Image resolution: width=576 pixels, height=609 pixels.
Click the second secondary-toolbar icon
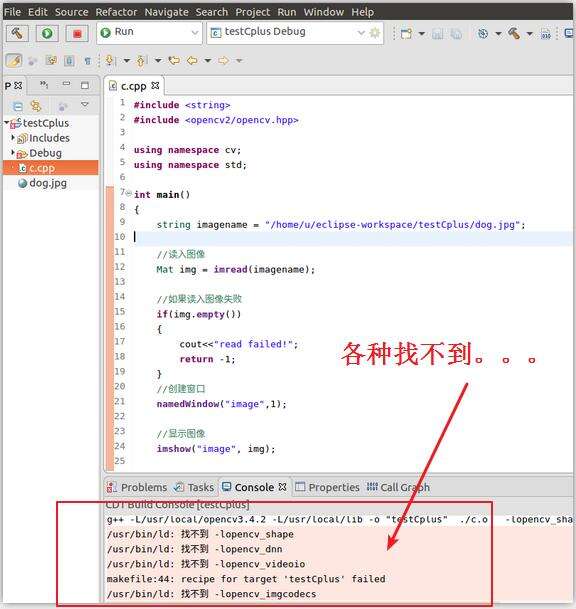33,61
